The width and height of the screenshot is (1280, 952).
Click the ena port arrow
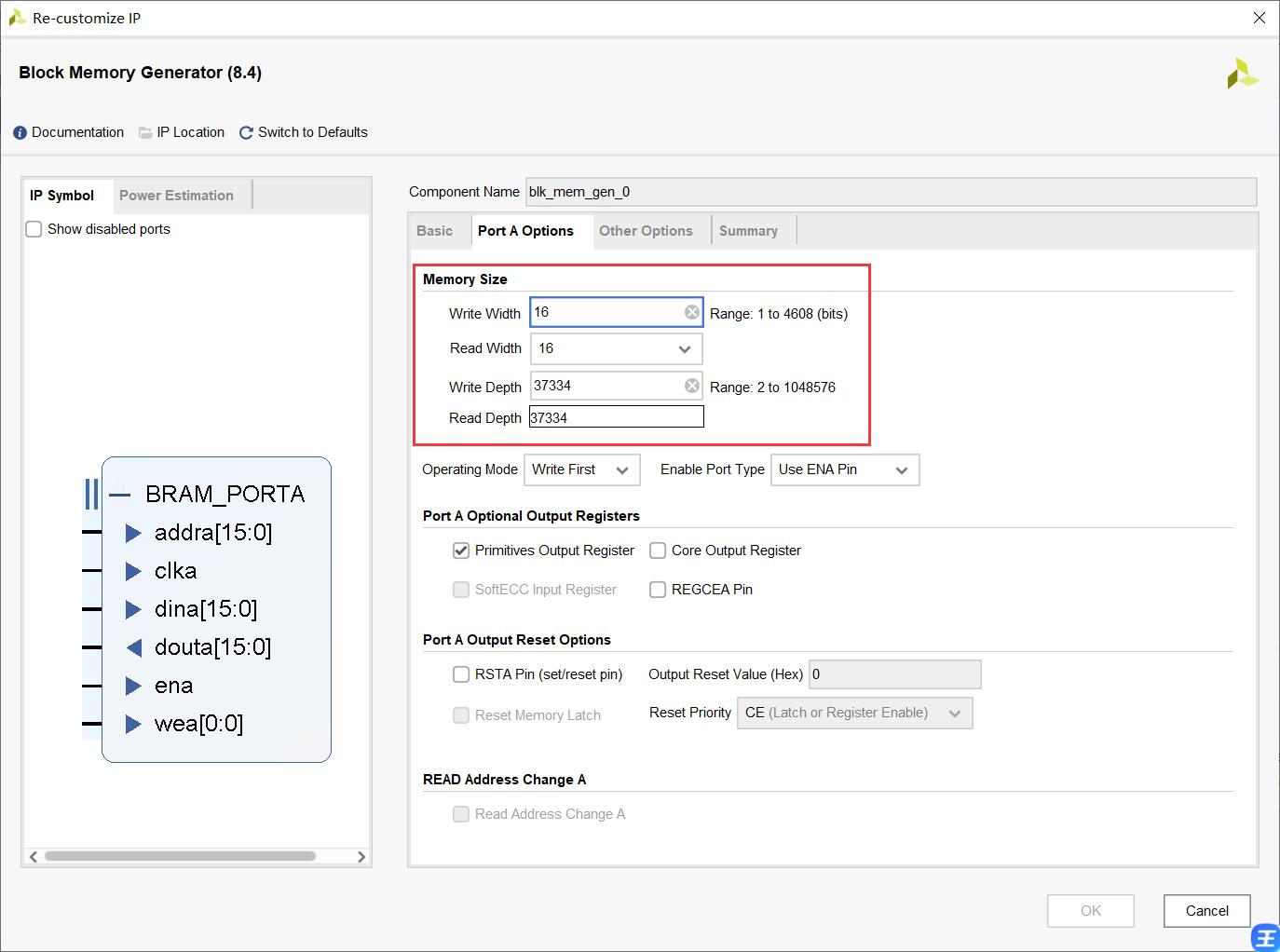(133, 686)
